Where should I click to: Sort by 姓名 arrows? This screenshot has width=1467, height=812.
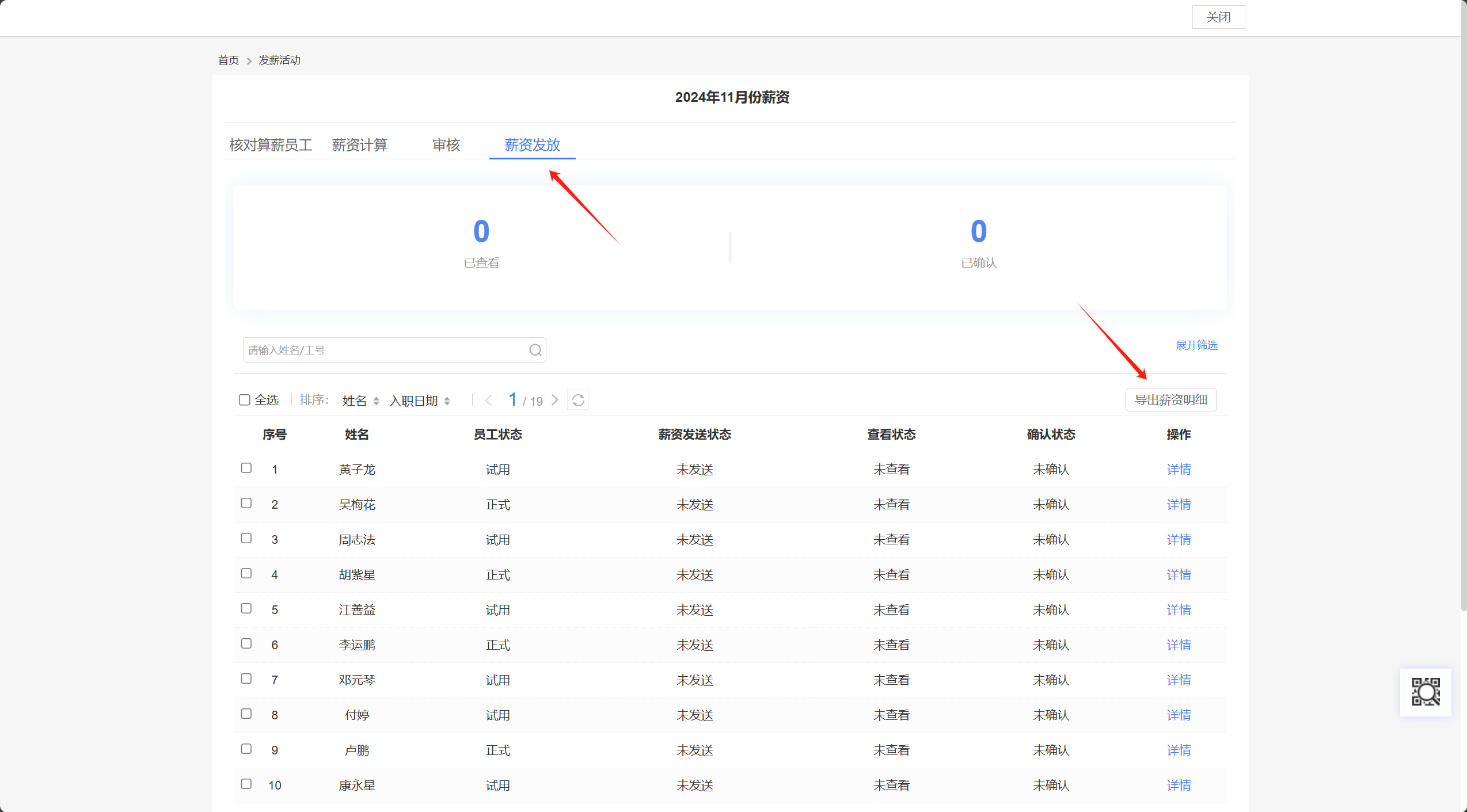click(x=376, y=401)
